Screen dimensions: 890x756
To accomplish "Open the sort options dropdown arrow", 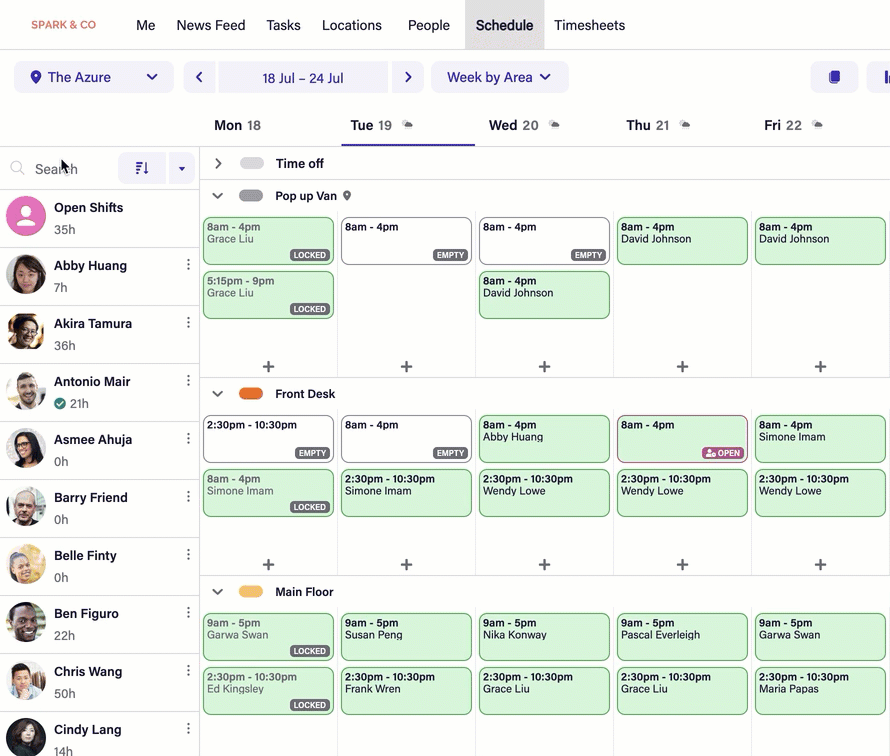I will pos(181,168).
